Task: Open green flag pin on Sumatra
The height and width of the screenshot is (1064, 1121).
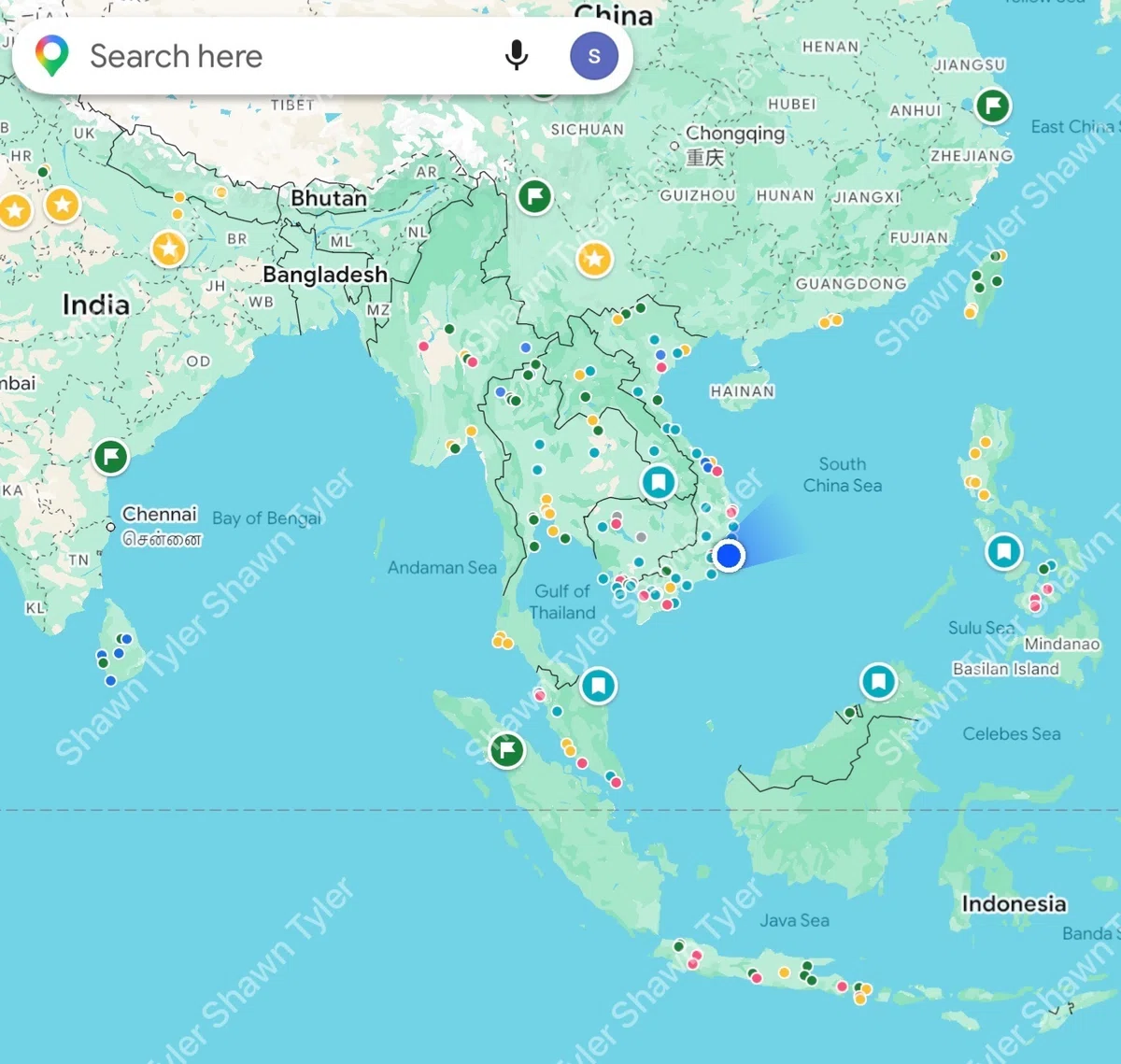Action: (x=507, y=749)
